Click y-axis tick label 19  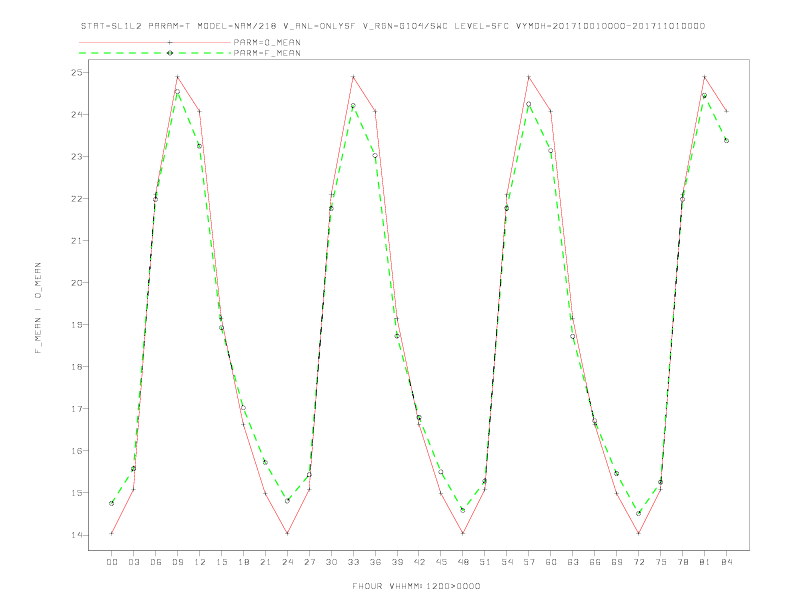point(76,325)
